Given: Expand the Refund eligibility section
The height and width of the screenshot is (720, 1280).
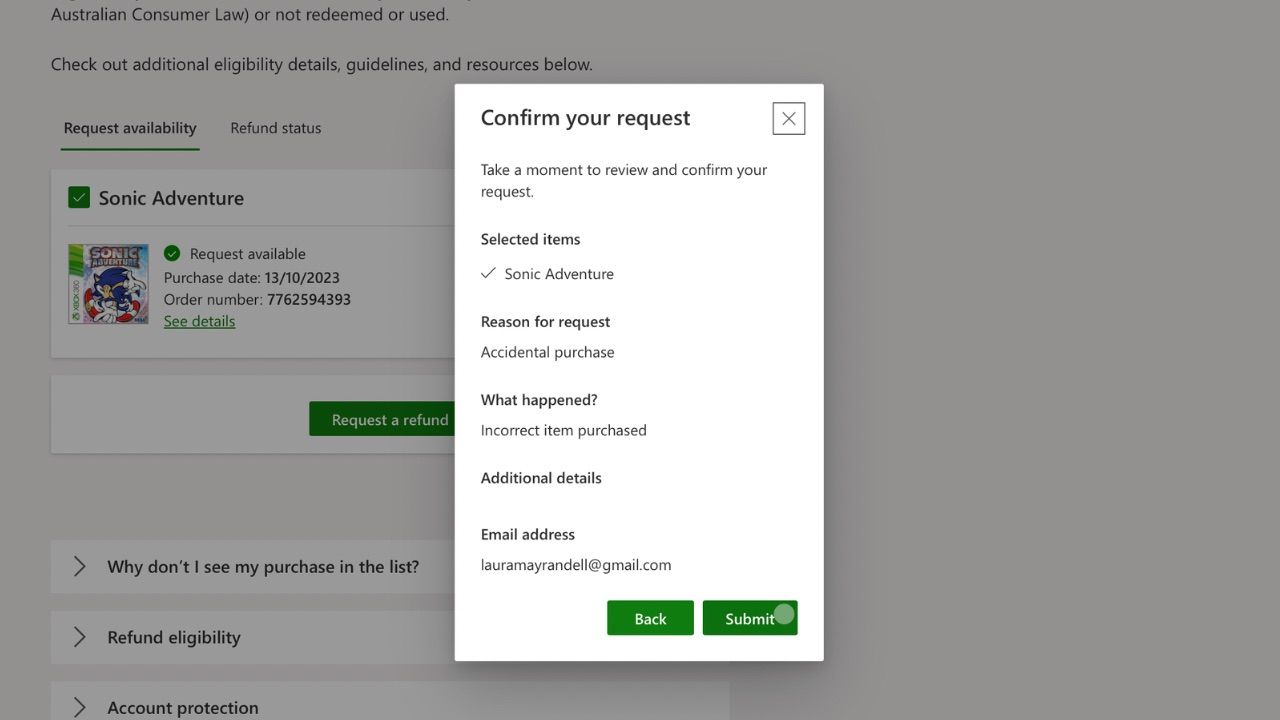Looking at the screenshot, I should point(173,637).
